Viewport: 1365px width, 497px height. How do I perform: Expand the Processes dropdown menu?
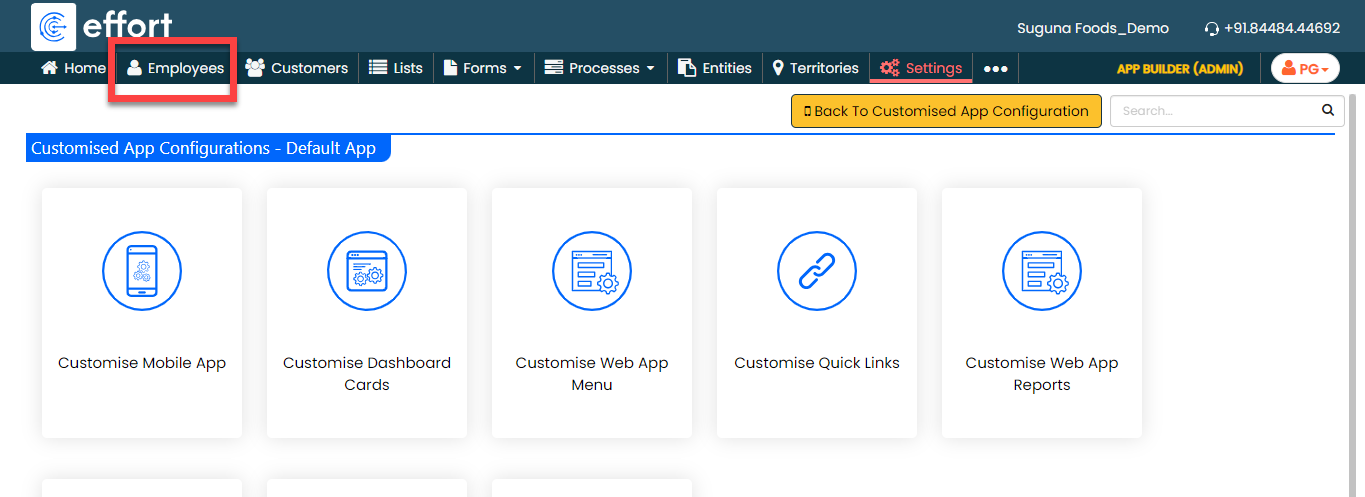pyautogui.click(x=599, y=68)
